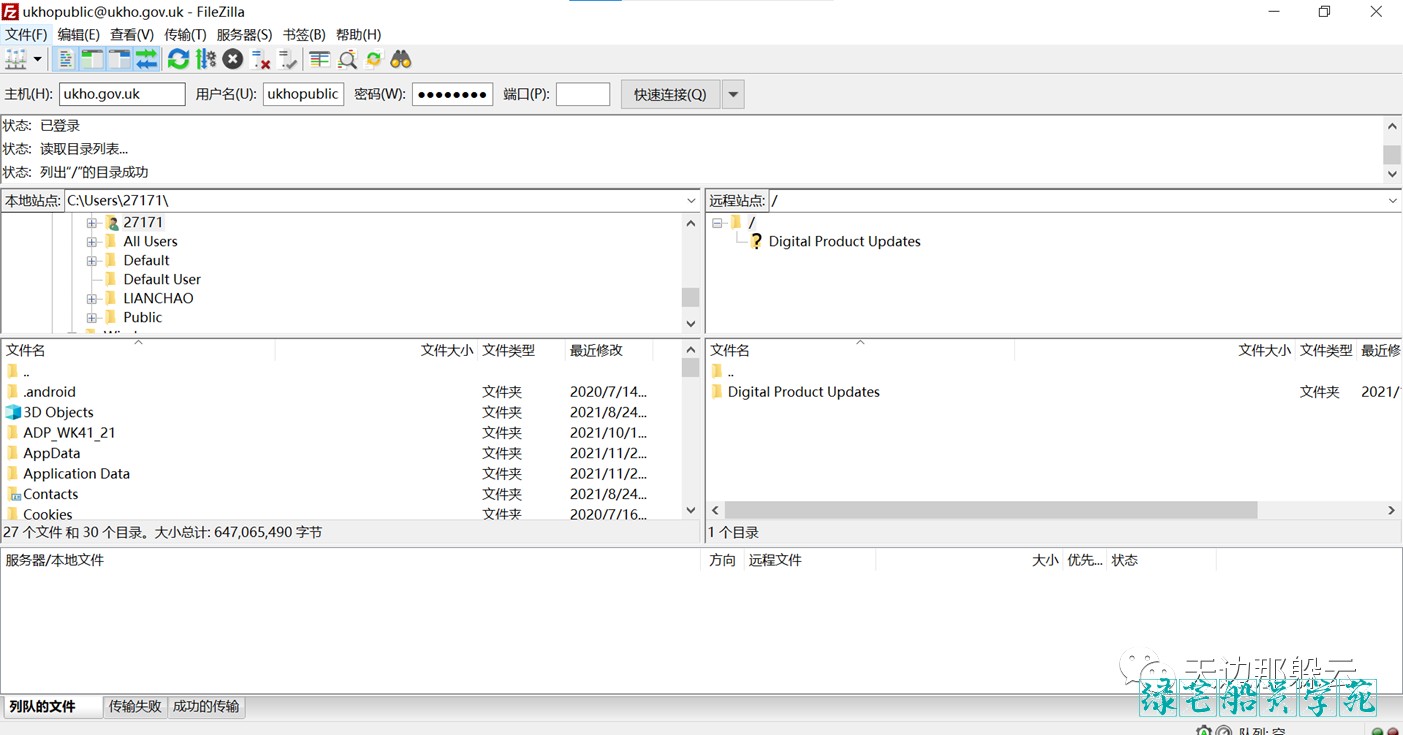Click the local tree vertical scrollbar thumb
Screen dimensions: 1403x735
pyautogui.click(x=690, y=297)
